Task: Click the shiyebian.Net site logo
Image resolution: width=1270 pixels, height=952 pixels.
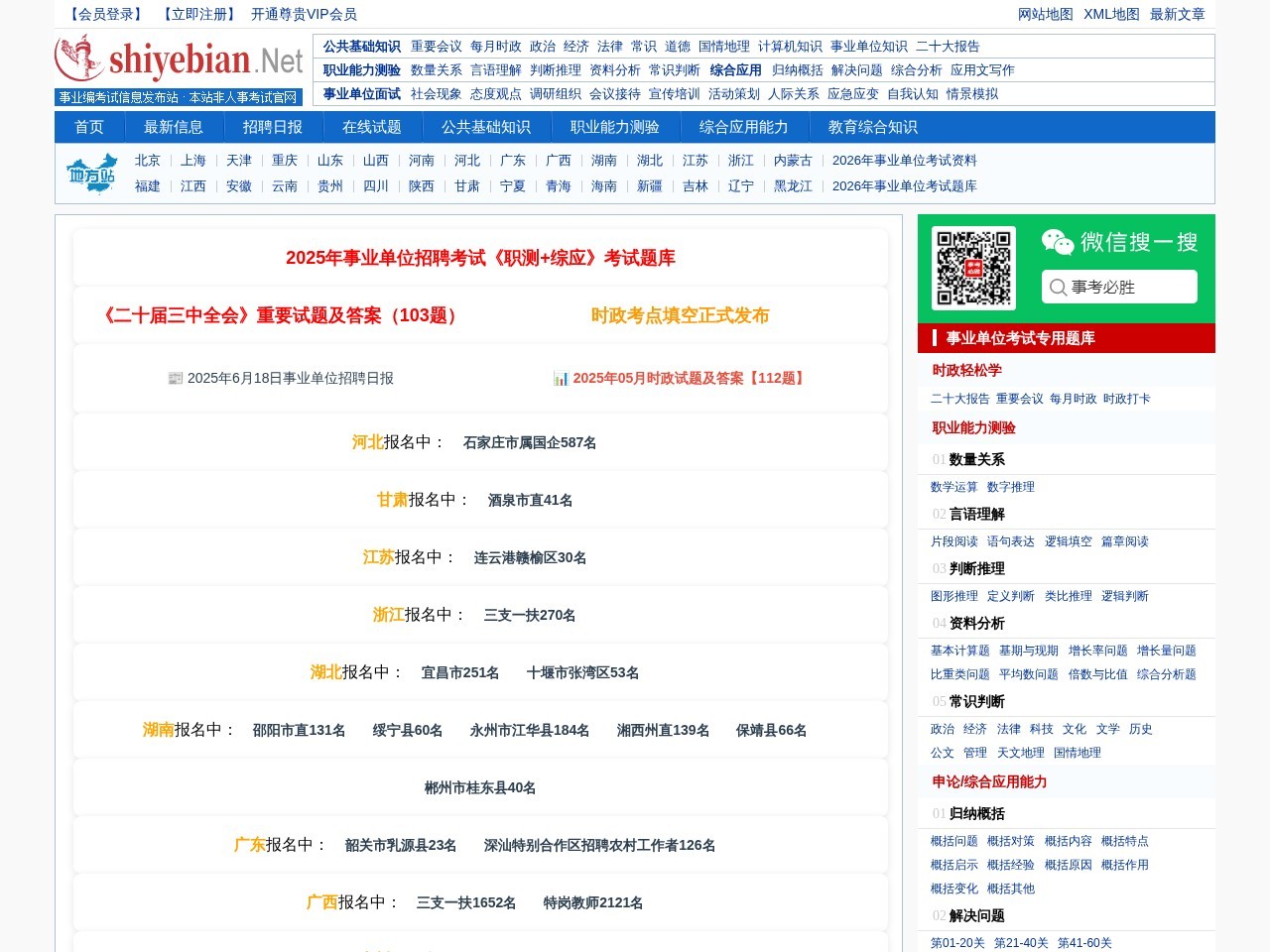Action: coord(179,69)
